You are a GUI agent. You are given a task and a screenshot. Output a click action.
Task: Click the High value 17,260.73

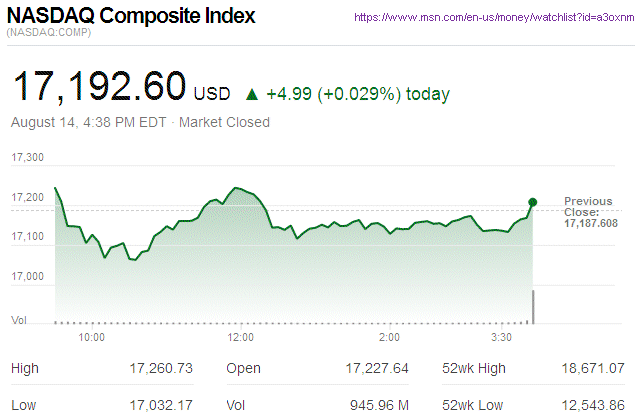click(x=161, y=369)
